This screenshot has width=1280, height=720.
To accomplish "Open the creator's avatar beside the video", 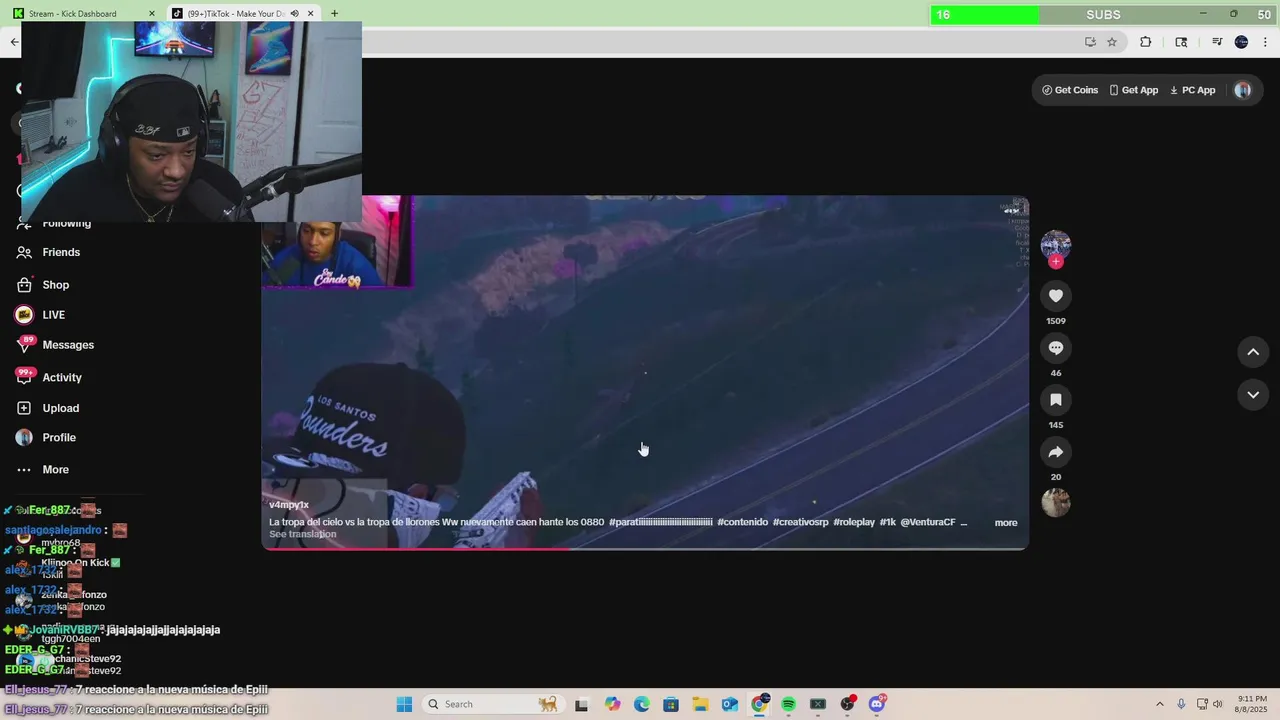I will 1056,245.
